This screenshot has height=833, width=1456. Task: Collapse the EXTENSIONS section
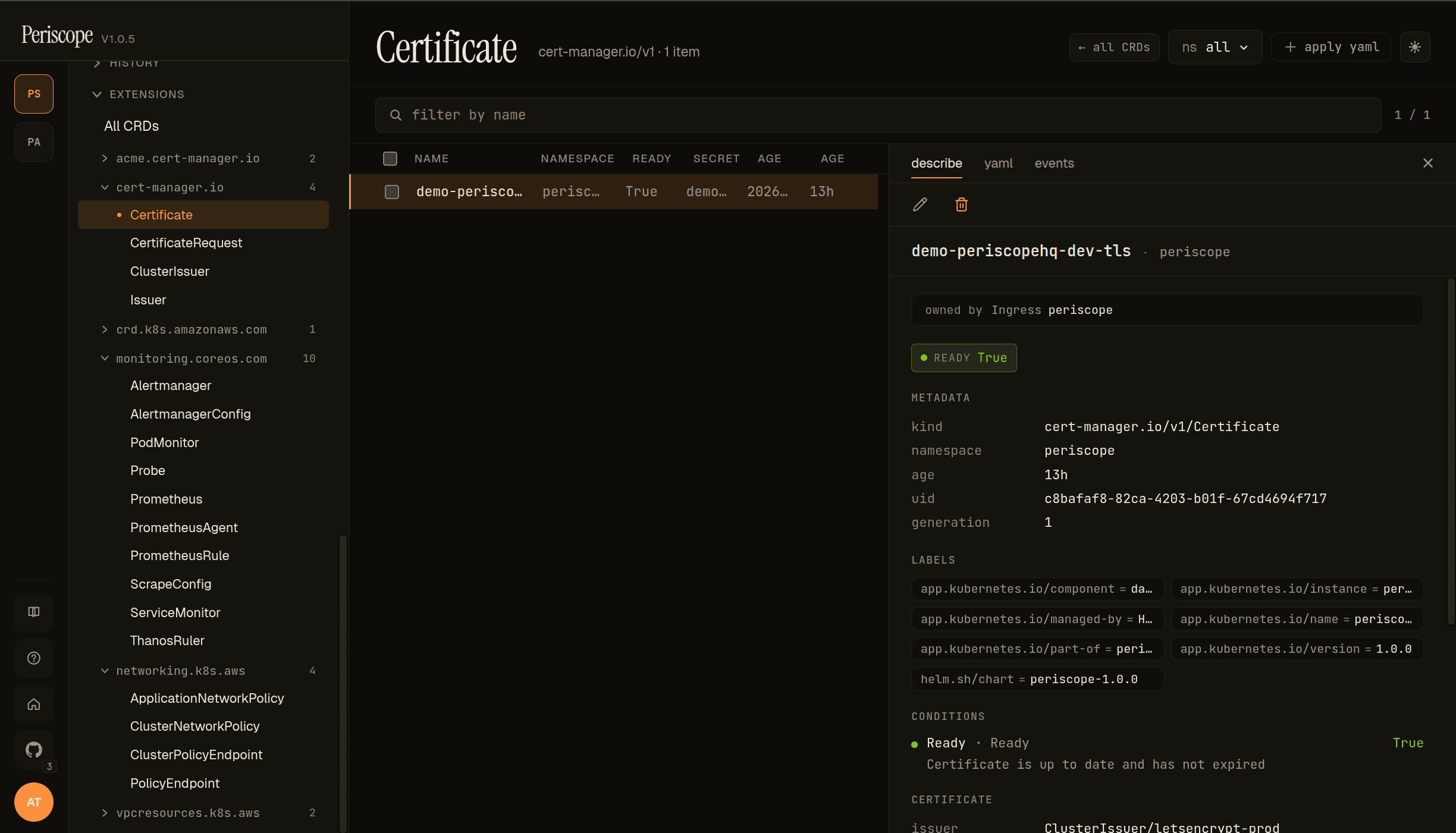point(139,94)
